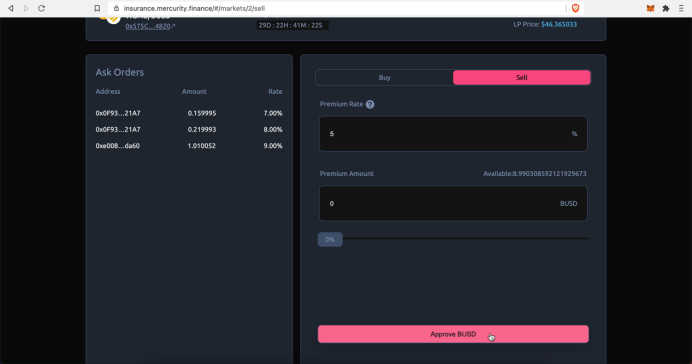This screenshot has width=692, height=364.
Task: Click the LP Price value $46.365033
Action: pyautogui.click(x=559, y=24)
